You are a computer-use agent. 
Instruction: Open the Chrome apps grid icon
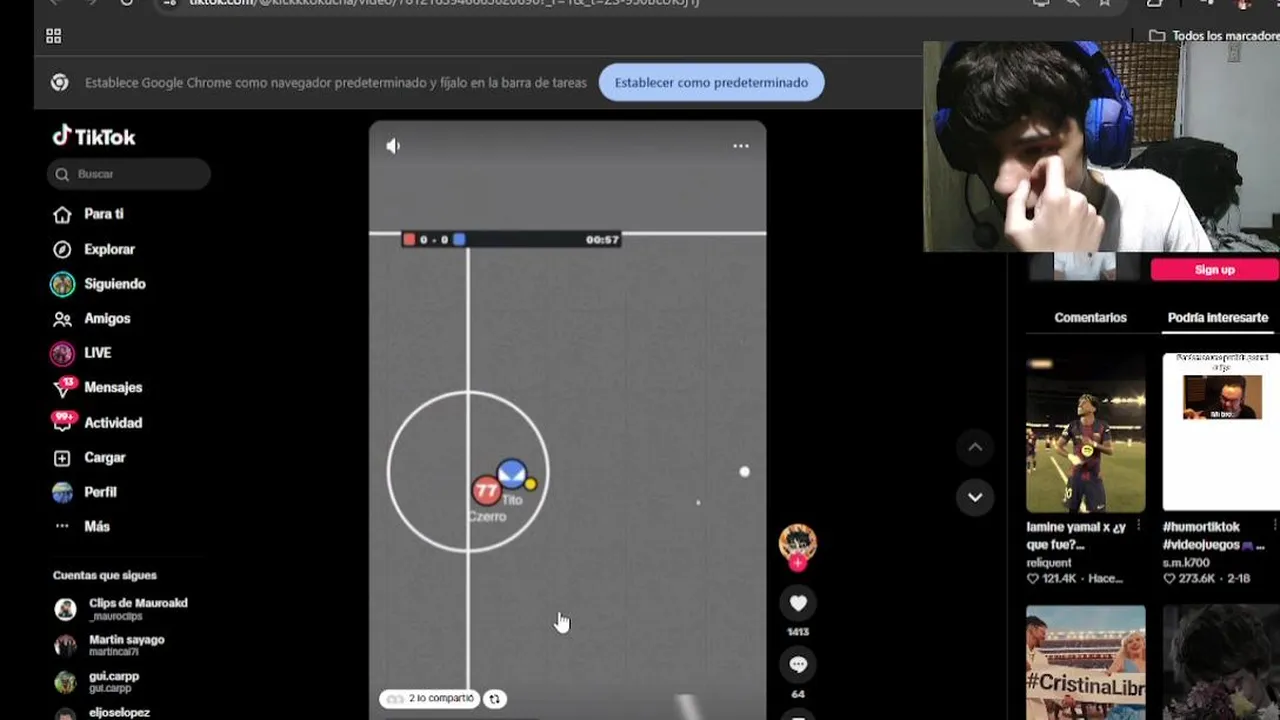54,36
